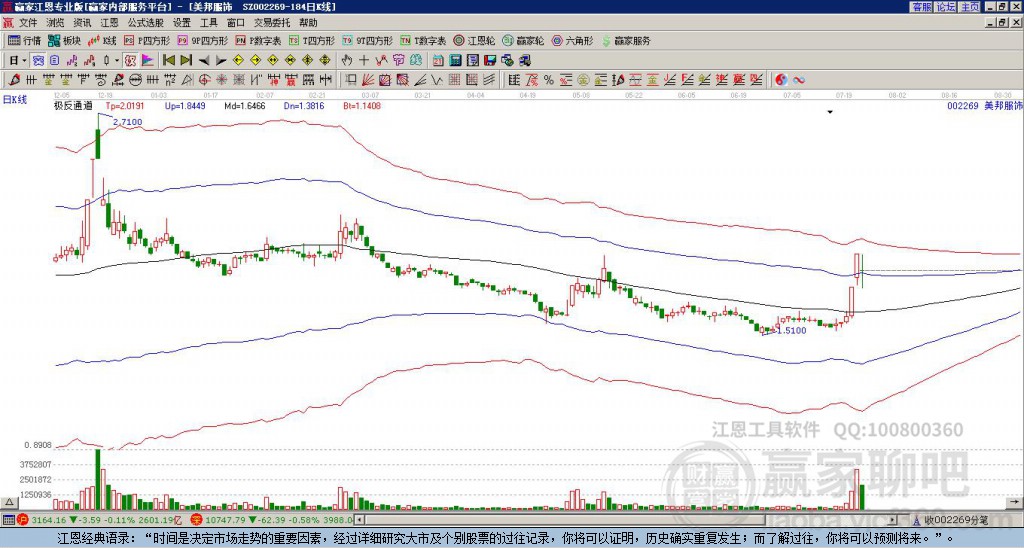Open the 9P四方形 tool

[203, 40]
